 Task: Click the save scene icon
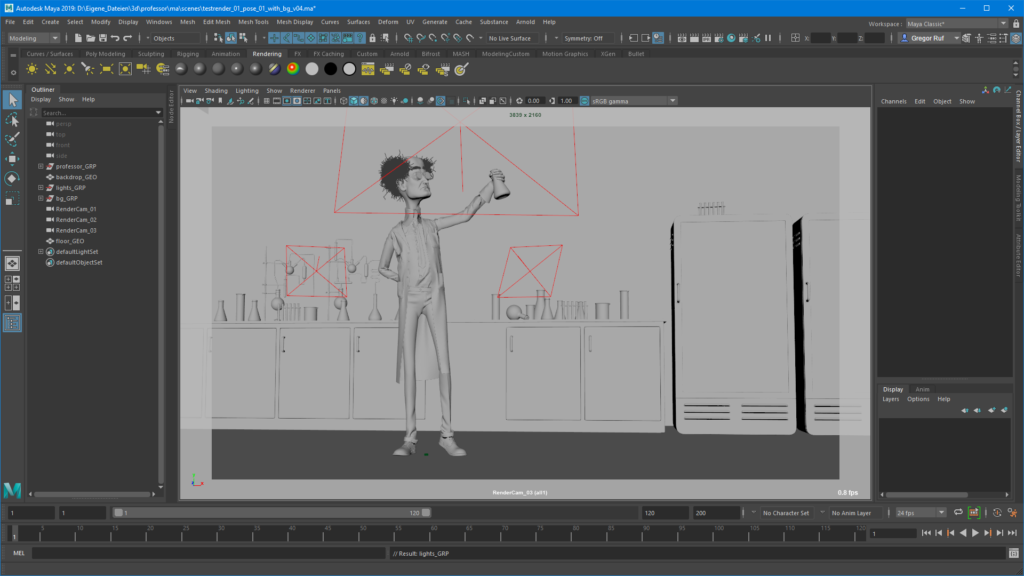pyautogui.click(x=103, y=39)
